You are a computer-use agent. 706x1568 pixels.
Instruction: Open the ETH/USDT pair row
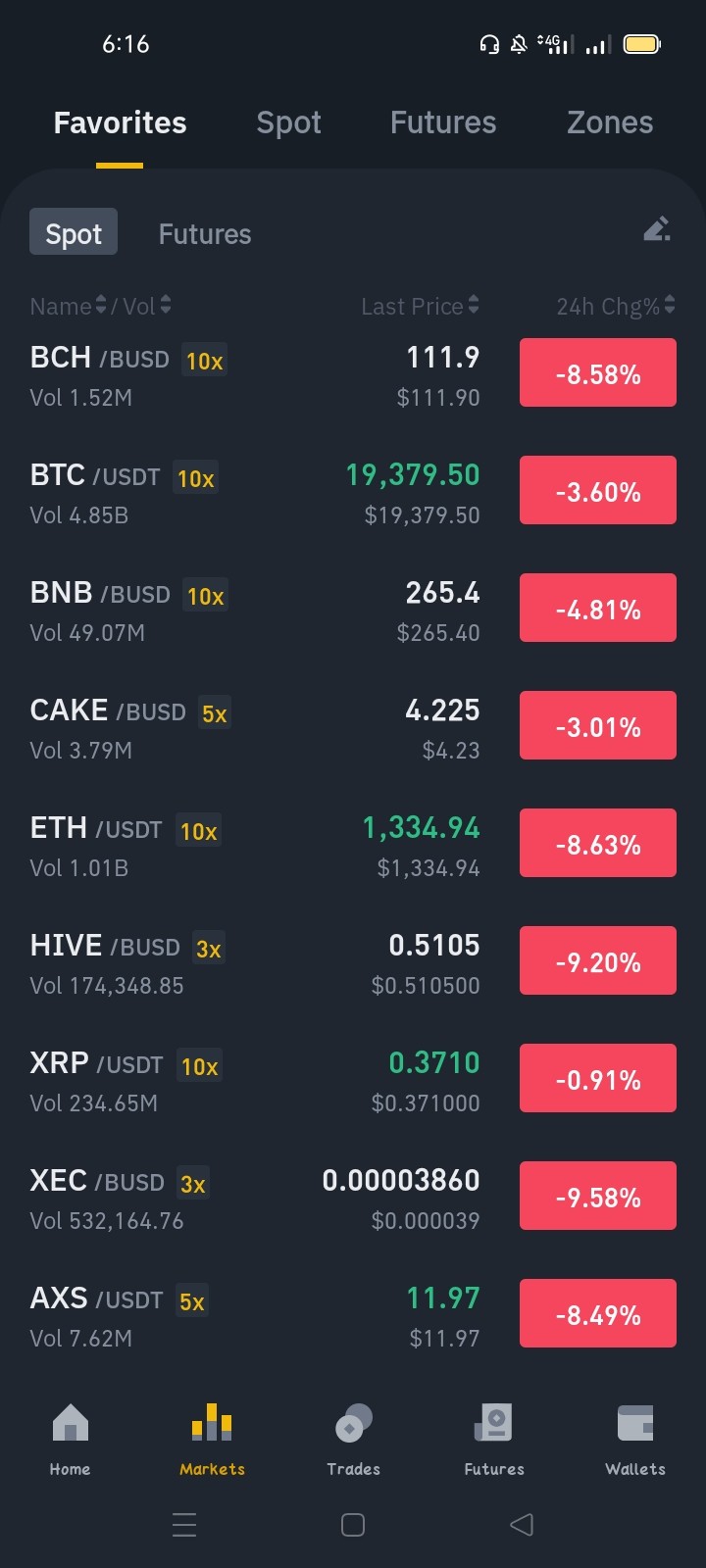[353, 846]
